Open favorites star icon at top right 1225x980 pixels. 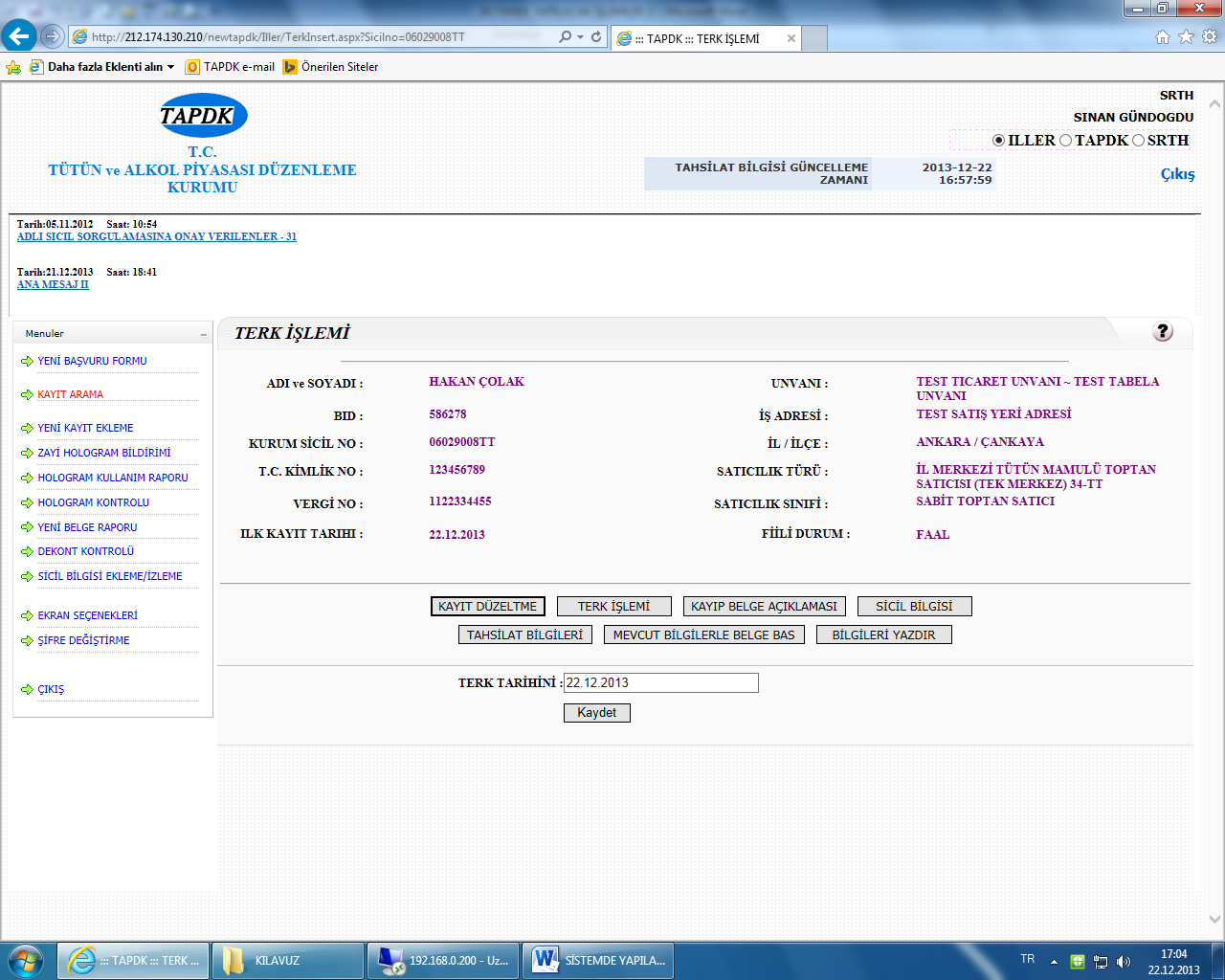(x=1187, y=37)
